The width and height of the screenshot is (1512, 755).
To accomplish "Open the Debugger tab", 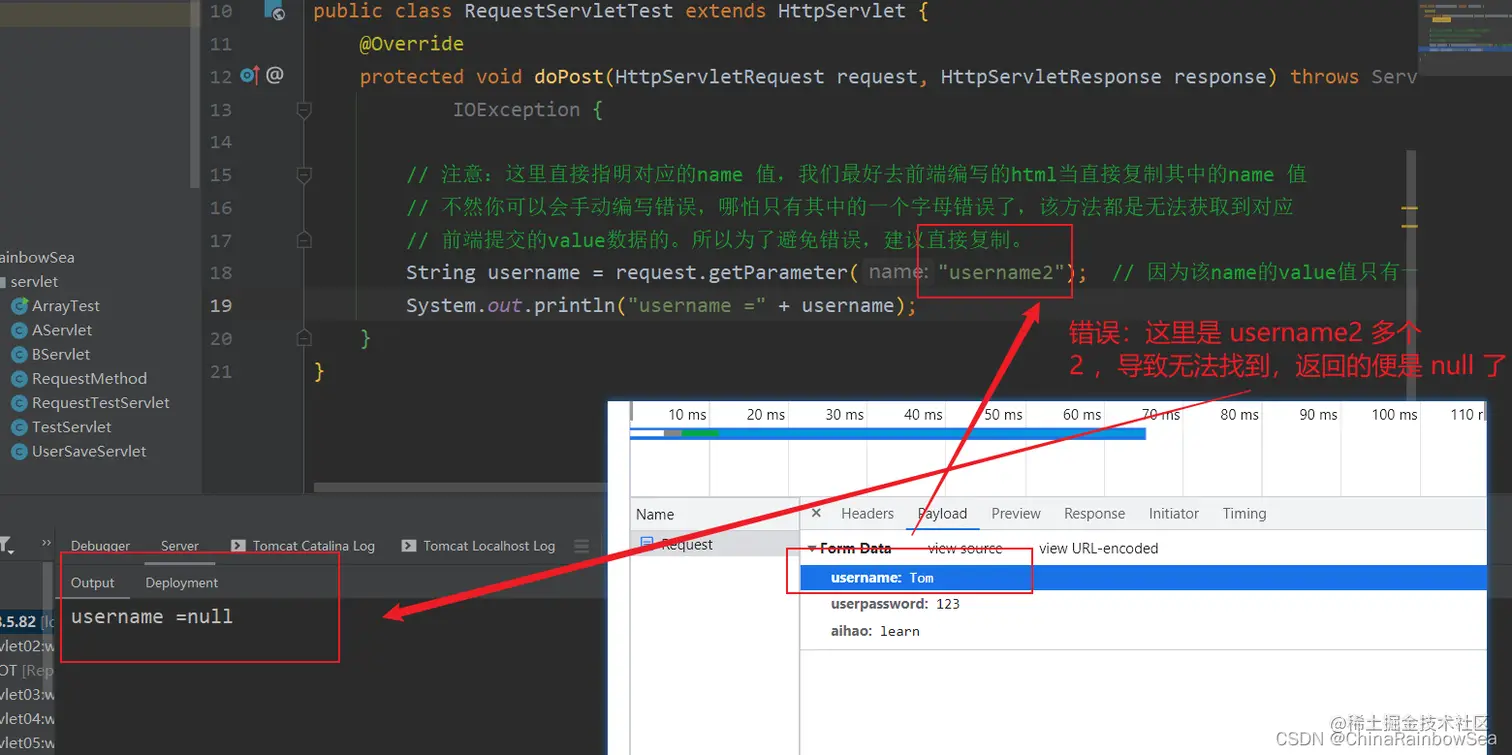I will [x=100, y=546].
